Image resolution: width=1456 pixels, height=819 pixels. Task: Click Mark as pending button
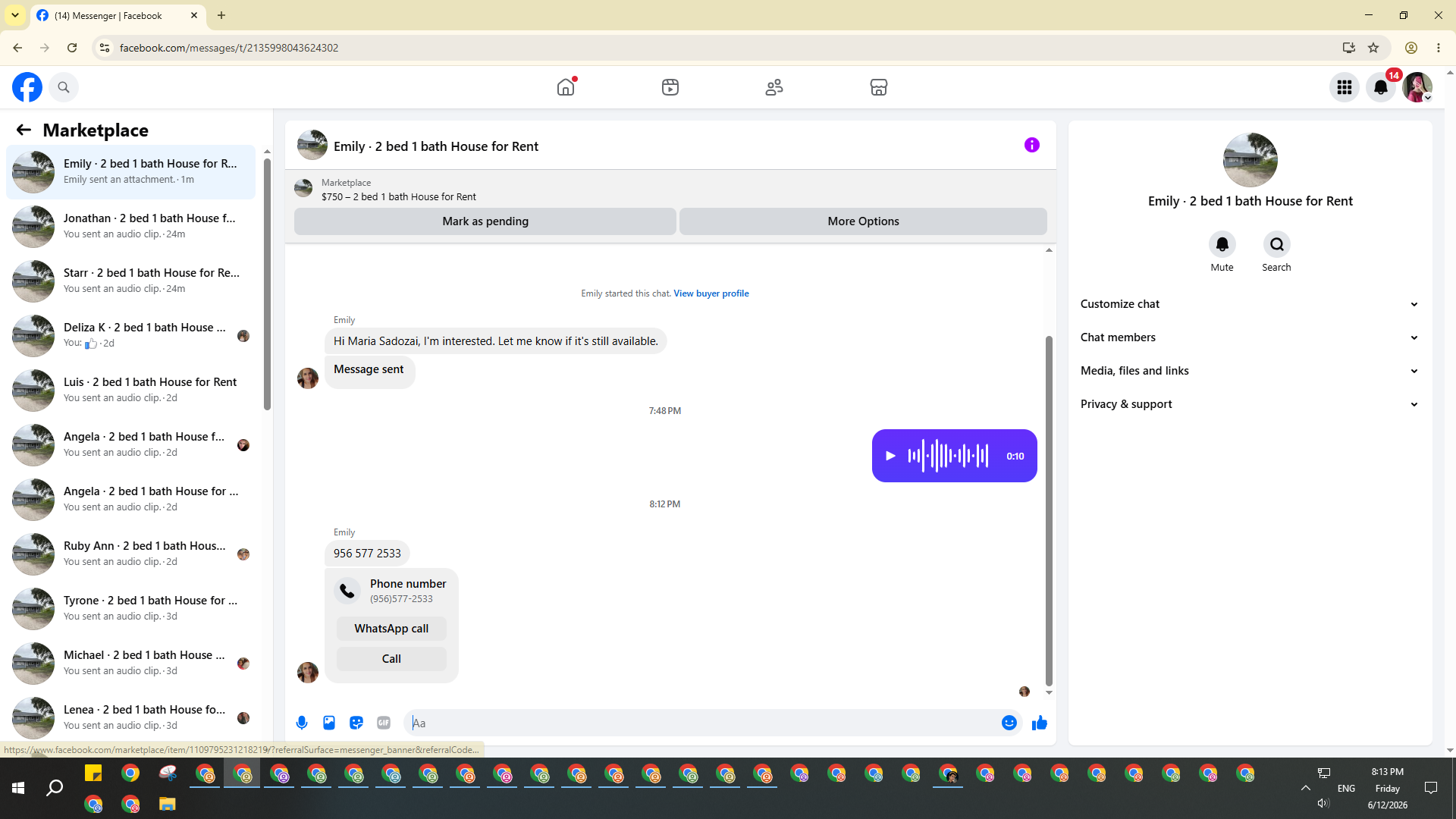[485, 221]
